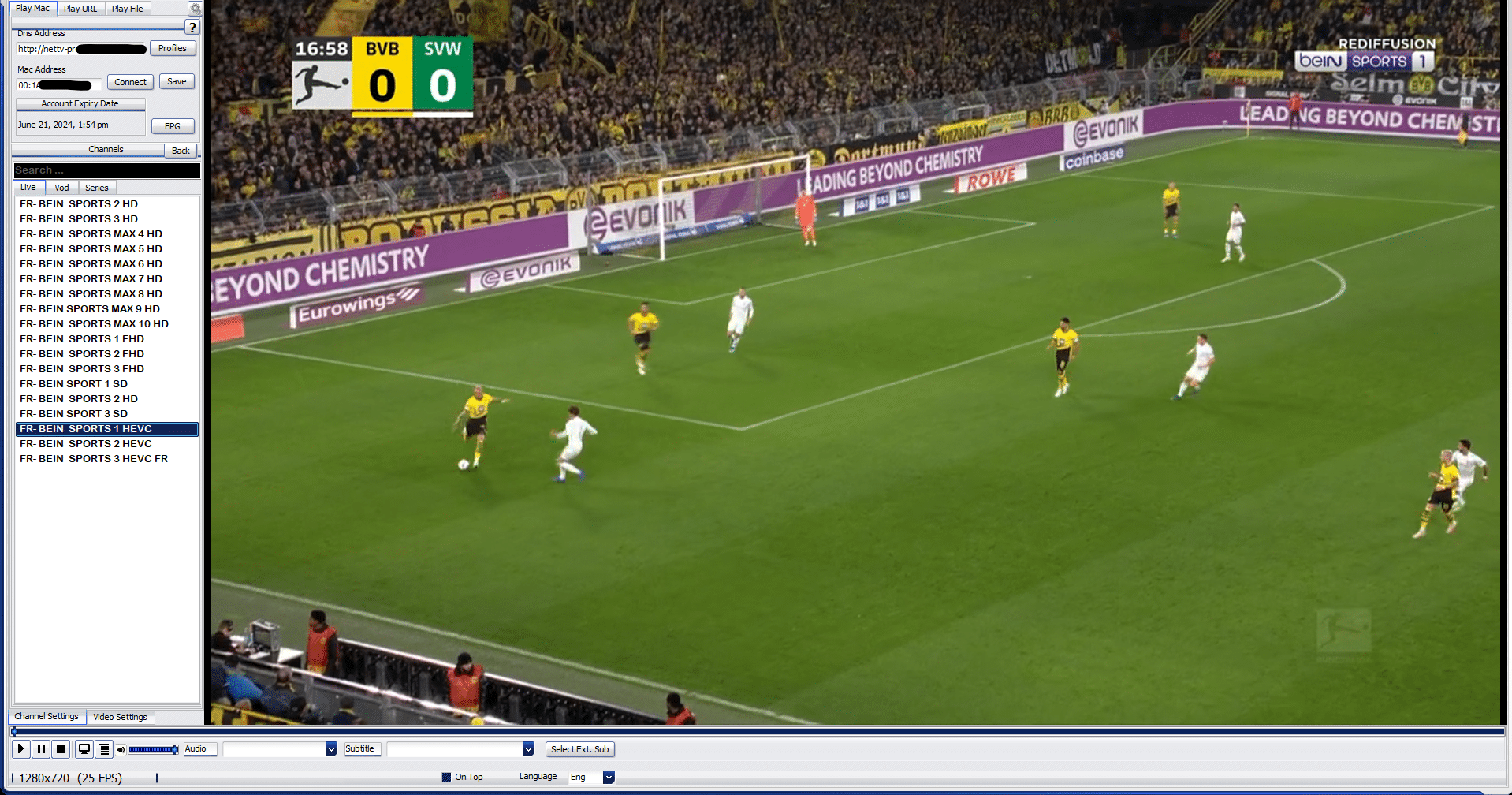This screenshot has width=1512, height=795.
Task: Click the Account Expiry Date header
Action: [x=80, y=103]
